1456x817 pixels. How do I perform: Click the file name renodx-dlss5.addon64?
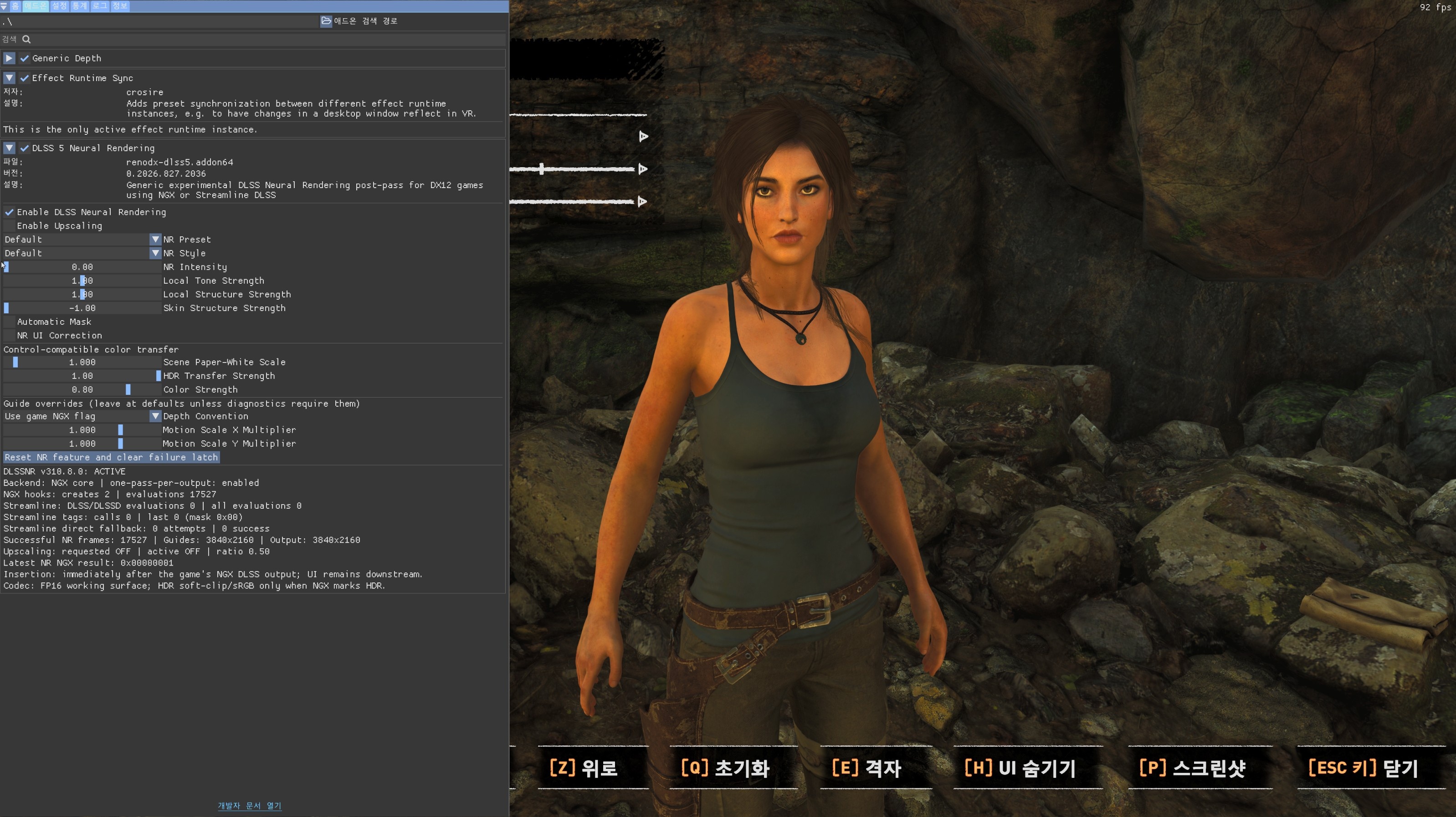click(x=180, y=162)
